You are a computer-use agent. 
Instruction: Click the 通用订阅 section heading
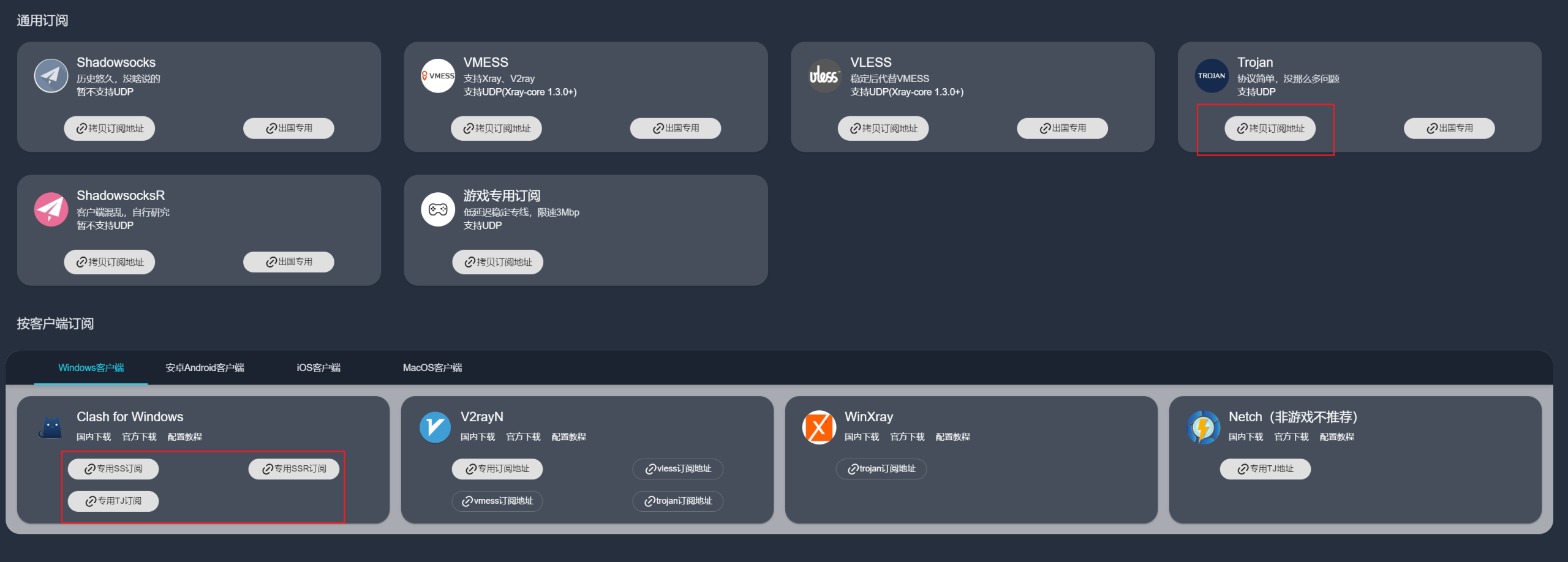point(42,21)
